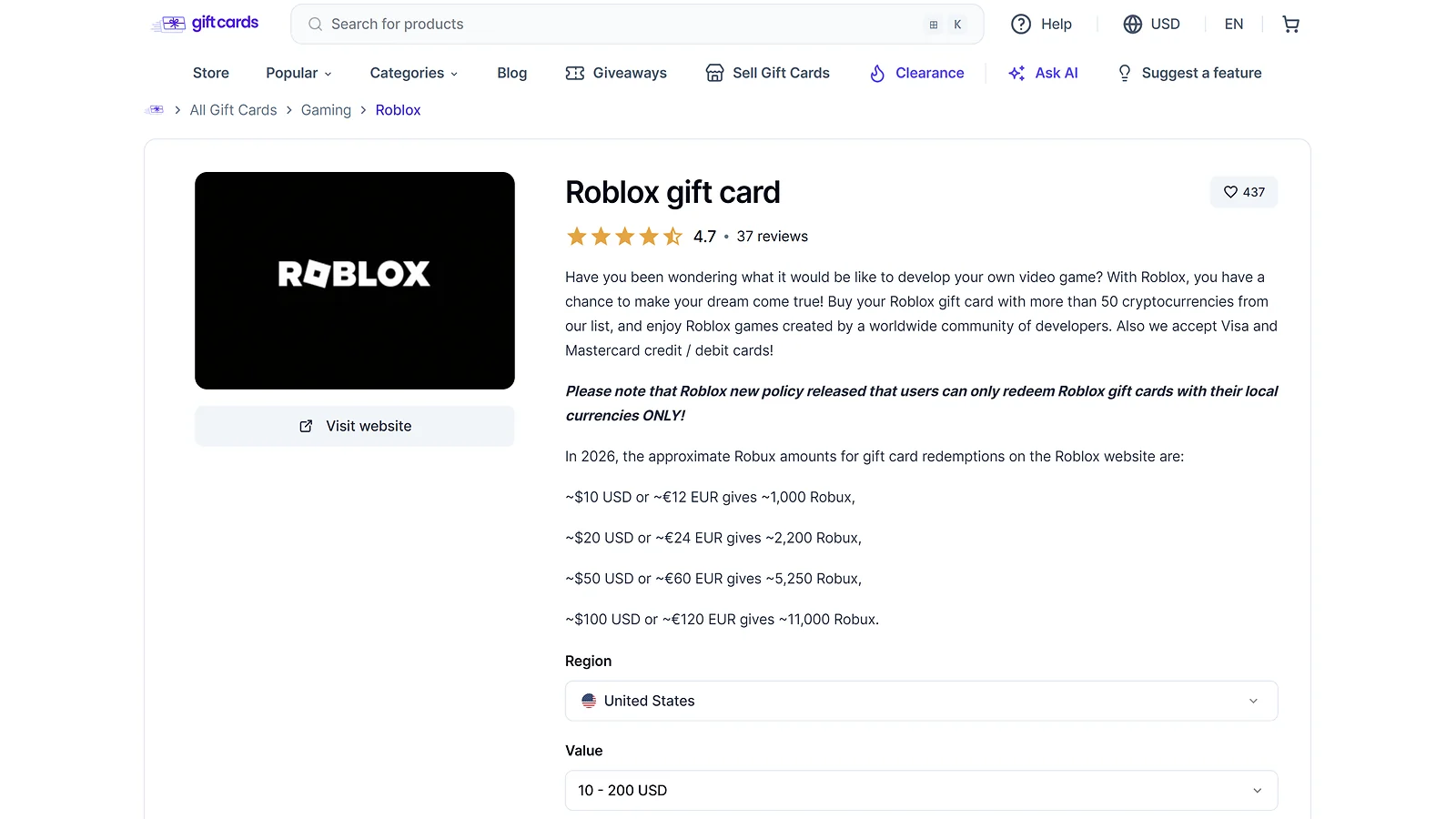Click the Clearance flame icon

click(877, 73)
